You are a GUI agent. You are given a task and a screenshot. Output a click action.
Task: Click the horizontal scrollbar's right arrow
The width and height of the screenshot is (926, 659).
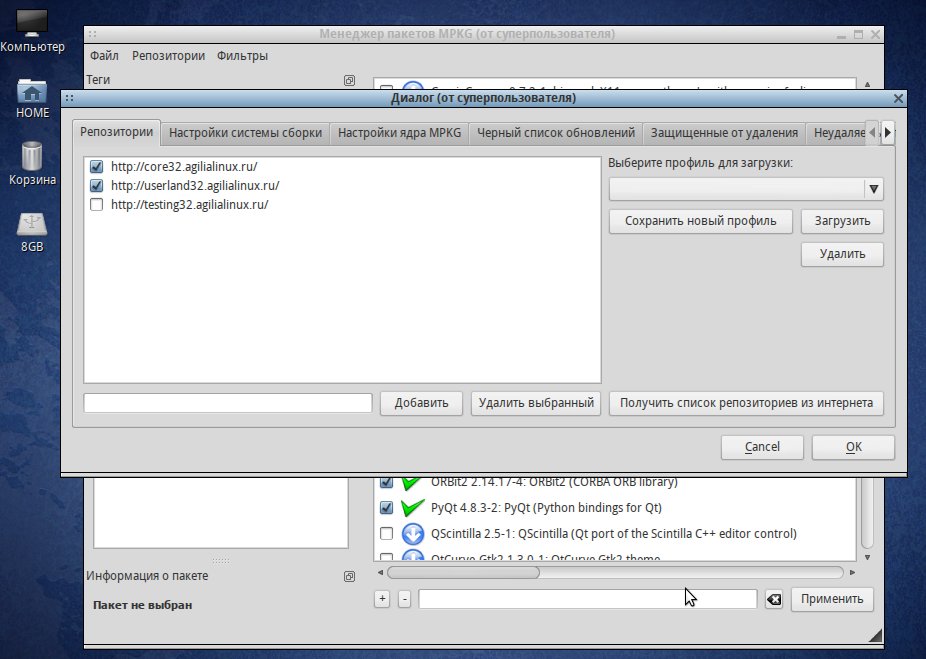click(852, 572)
